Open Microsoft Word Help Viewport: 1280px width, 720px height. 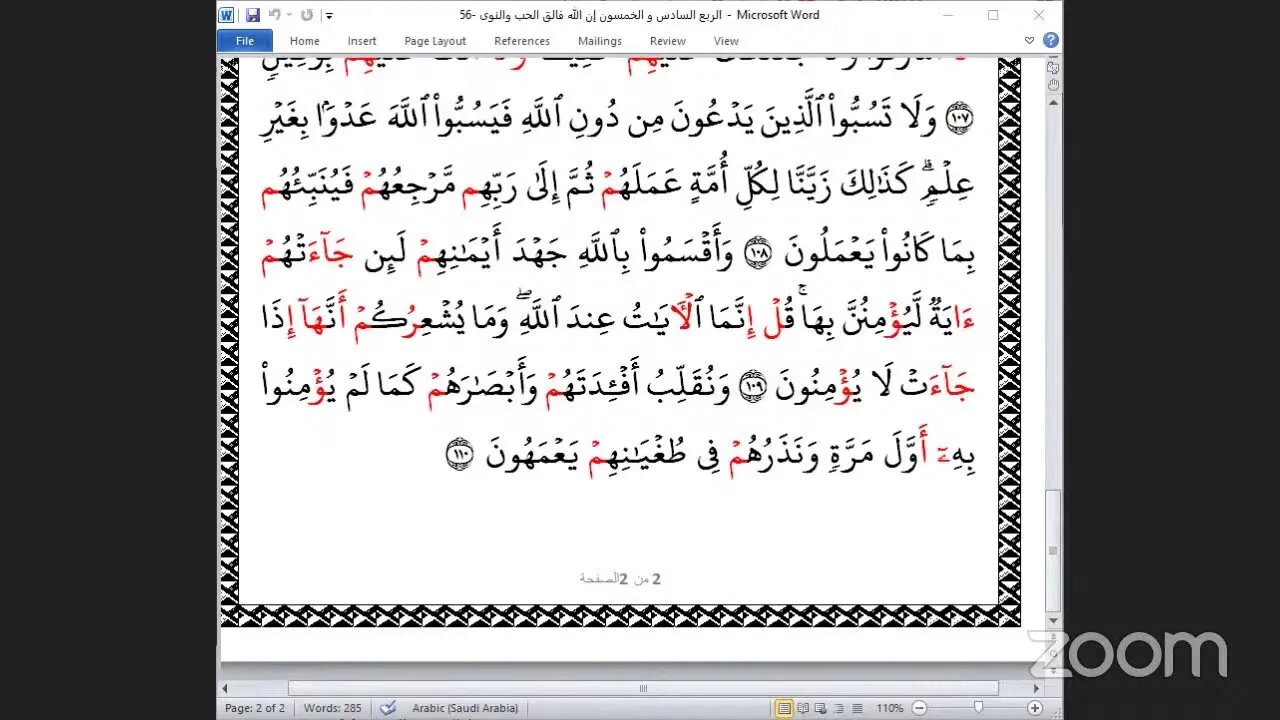(x=1050, y=41)
